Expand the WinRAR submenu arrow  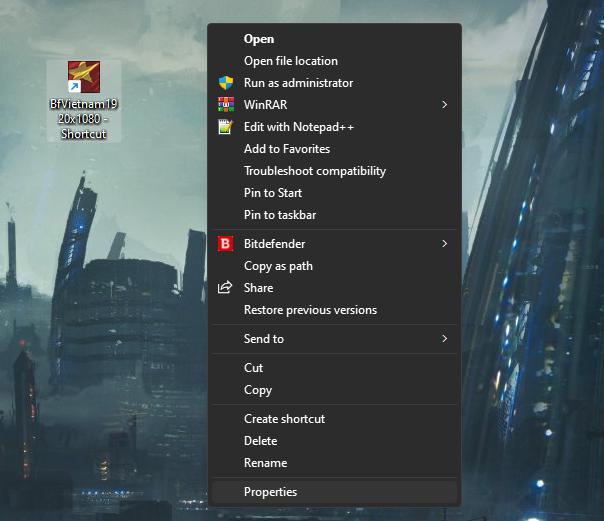pyautogui.click(x=444, y=105)
